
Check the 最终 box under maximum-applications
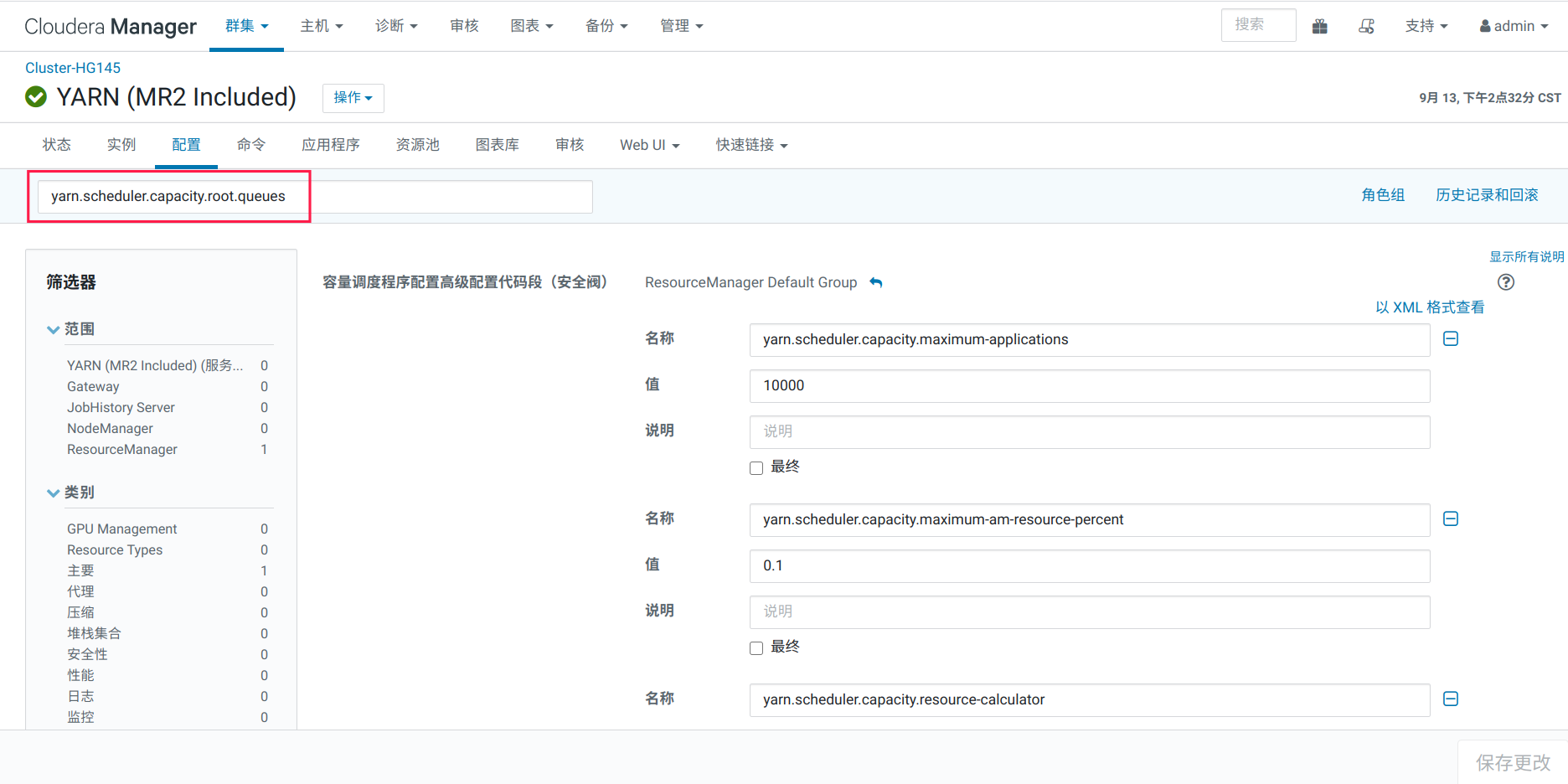[756, 468]
